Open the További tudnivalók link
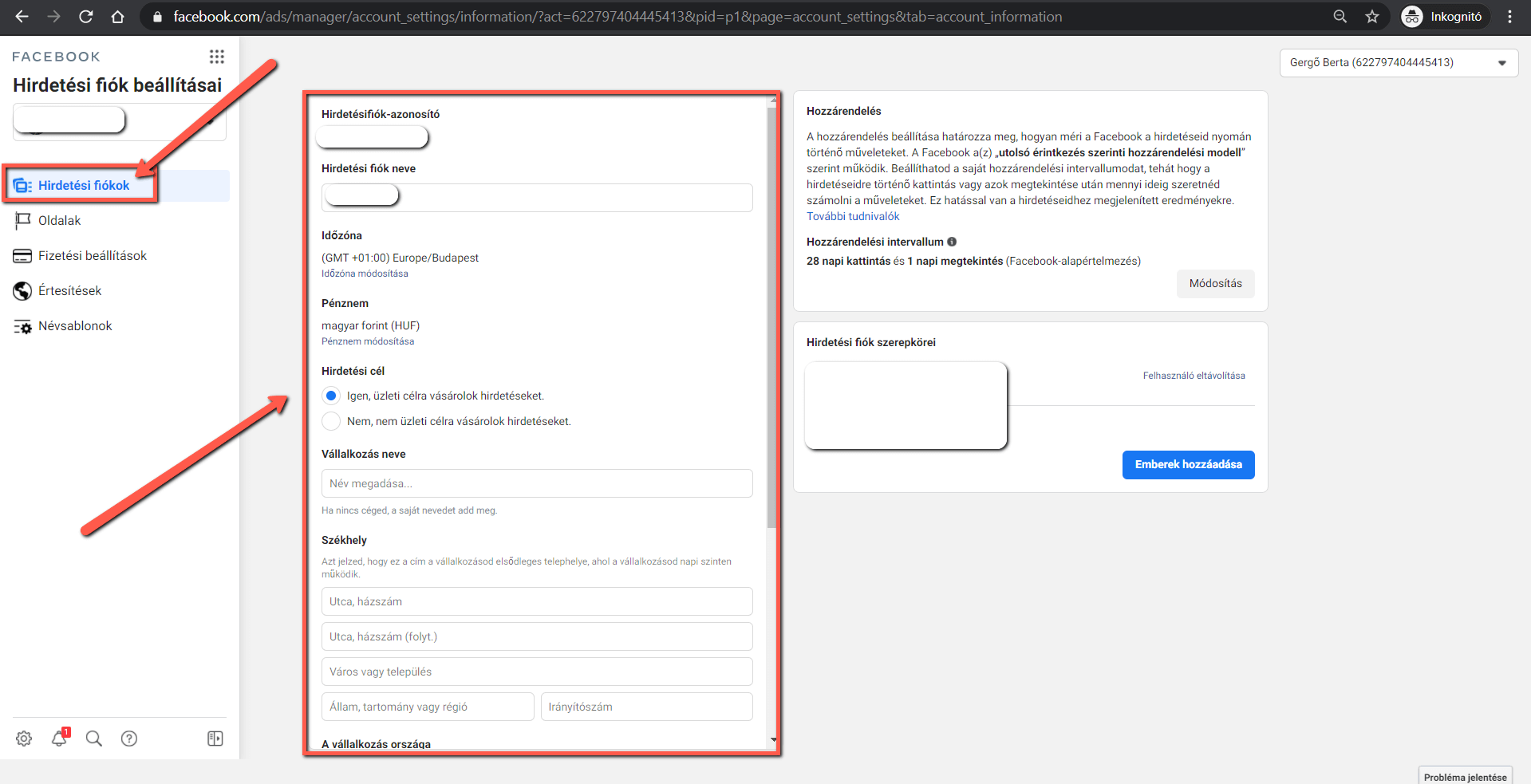This screenshot has height=784, width=1531. (x=853, y=217)
